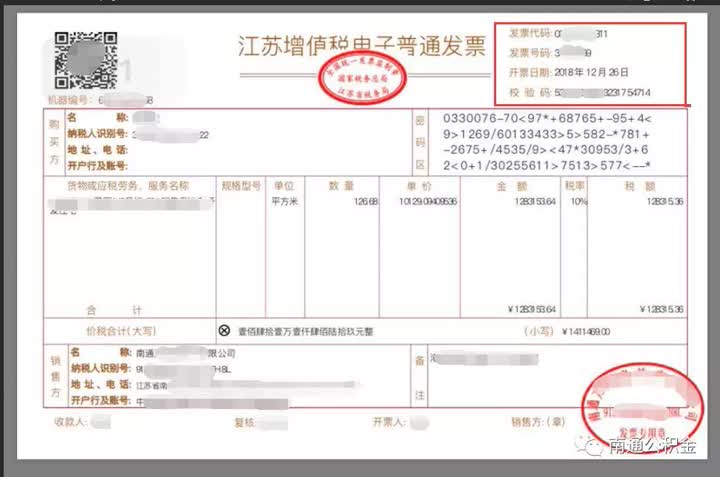Click the 发票代码 label

(x=530, y=34)
